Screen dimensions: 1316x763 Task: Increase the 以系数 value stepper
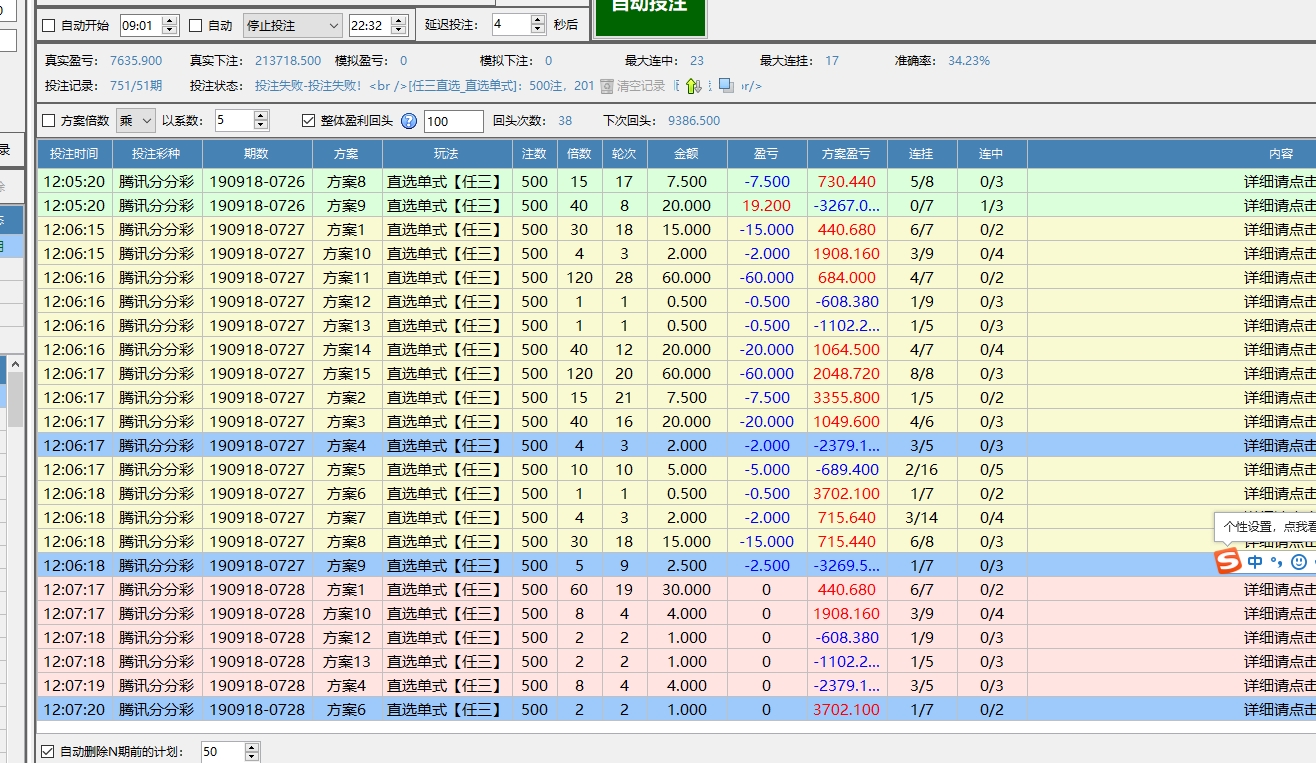coord(261,116)
